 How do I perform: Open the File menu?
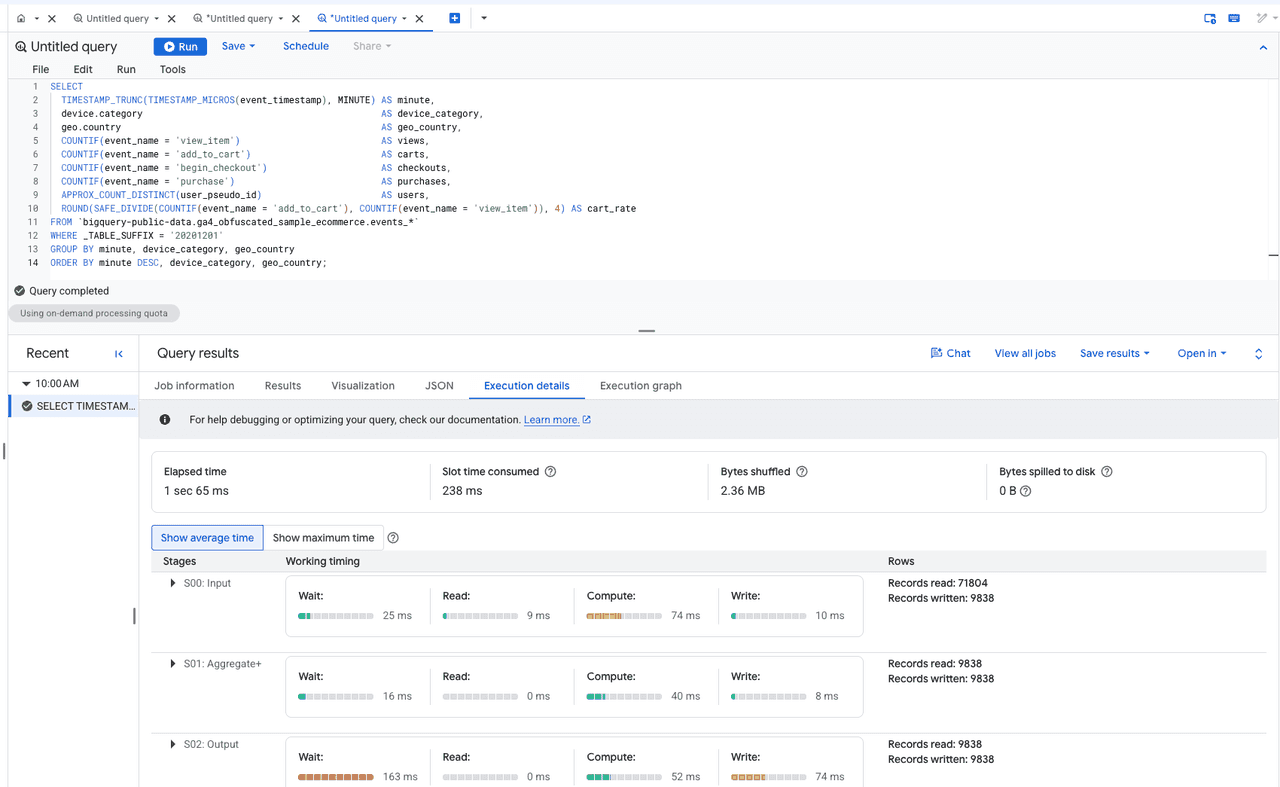pyautogui.click(x=40, y=69)
